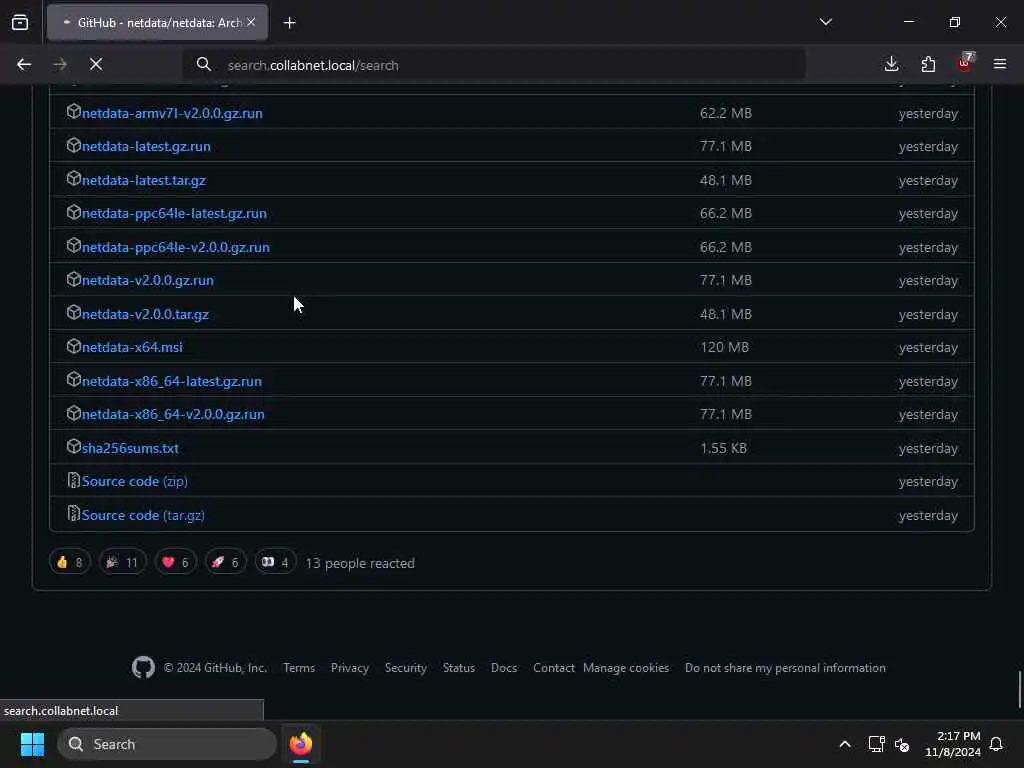Screen dimensions: 1024x768
Task: Click page vertical scrollbar thumb
Action: click(1019, 689)
